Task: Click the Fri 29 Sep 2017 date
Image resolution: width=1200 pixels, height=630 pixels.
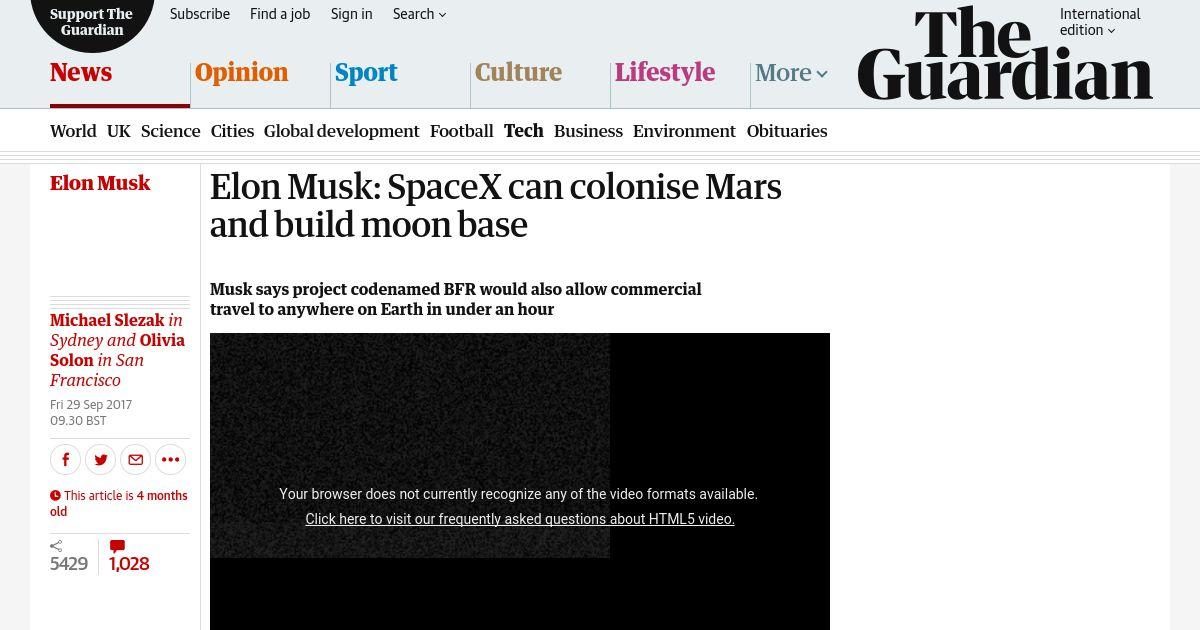Action: 91,405
